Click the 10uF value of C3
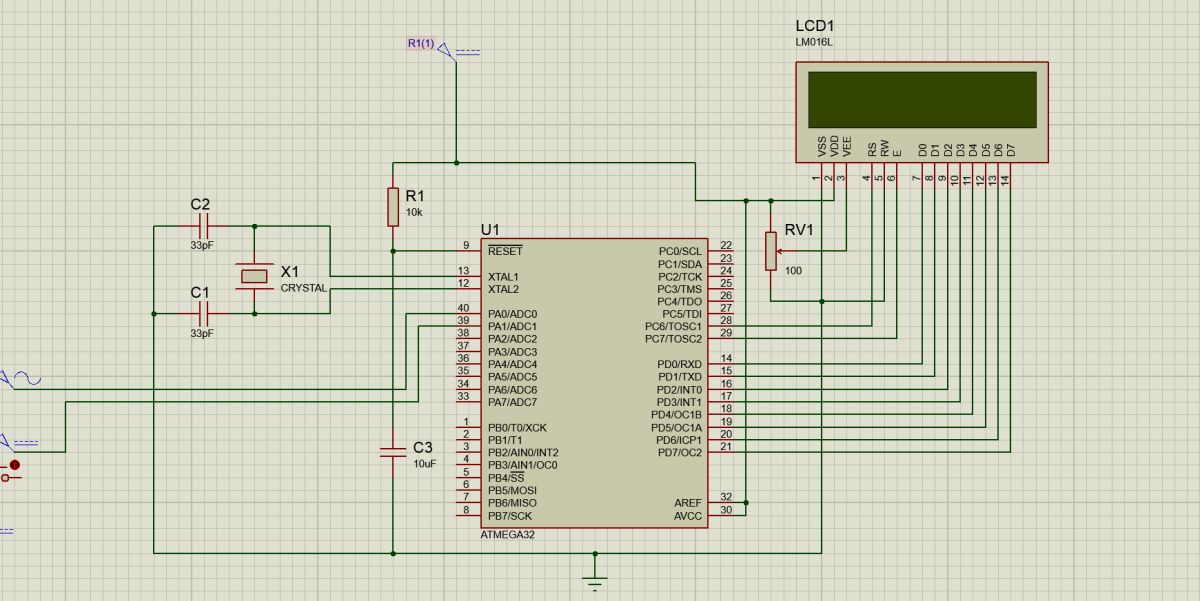The width and height of the screenshot is (1200, 601). (x=424, y=464)
